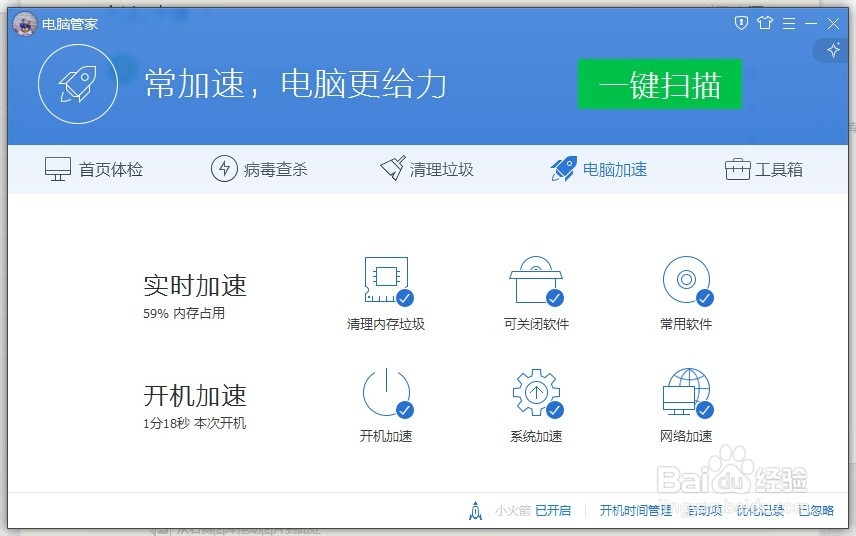Screen dimensions: 856x536
Task: Click the 电脑管家 title text
Action: [x=70, y=24]
